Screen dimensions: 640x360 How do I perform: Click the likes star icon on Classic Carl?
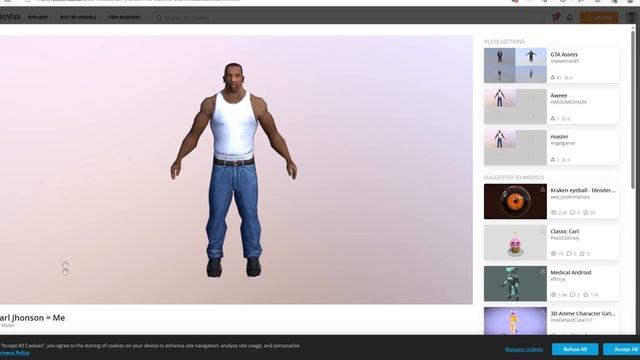pos(582,254)
